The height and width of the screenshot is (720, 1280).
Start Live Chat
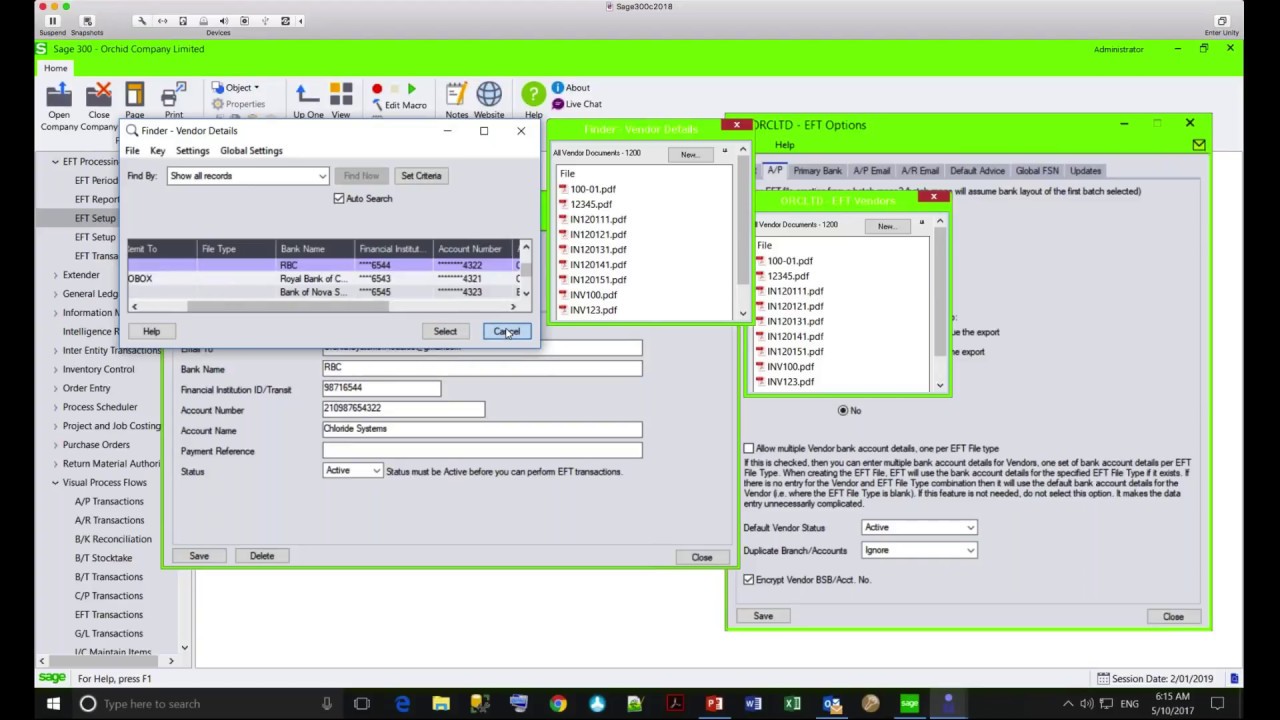click(577, 104)
